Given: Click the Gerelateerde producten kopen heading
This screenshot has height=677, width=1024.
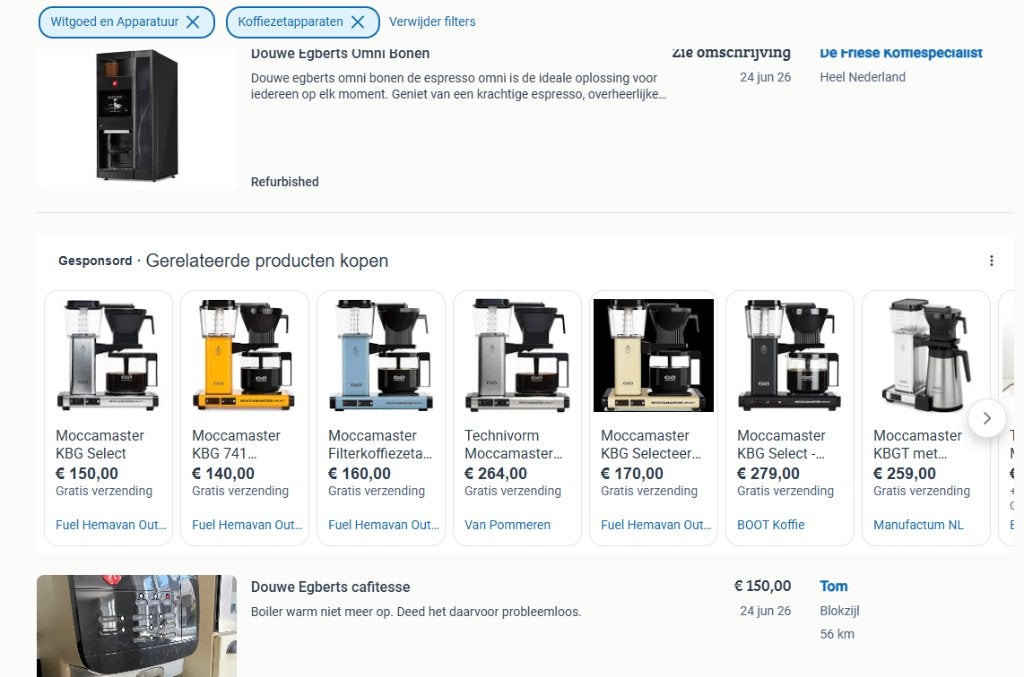Looking at the screenshot, I should click(266, 260).
